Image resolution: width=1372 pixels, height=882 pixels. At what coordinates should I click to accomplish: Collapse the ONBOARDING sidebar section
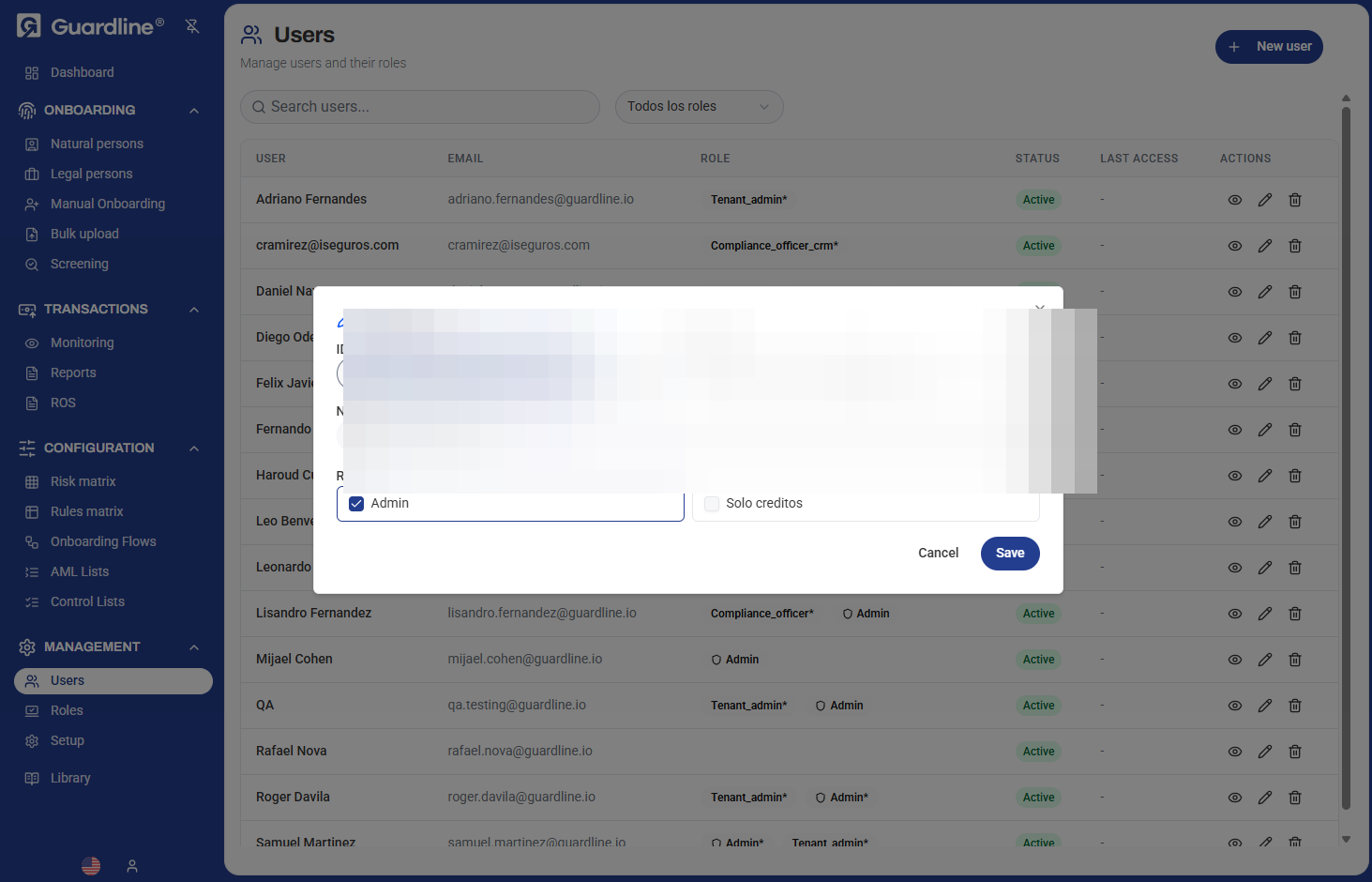(x=193, y=110)
